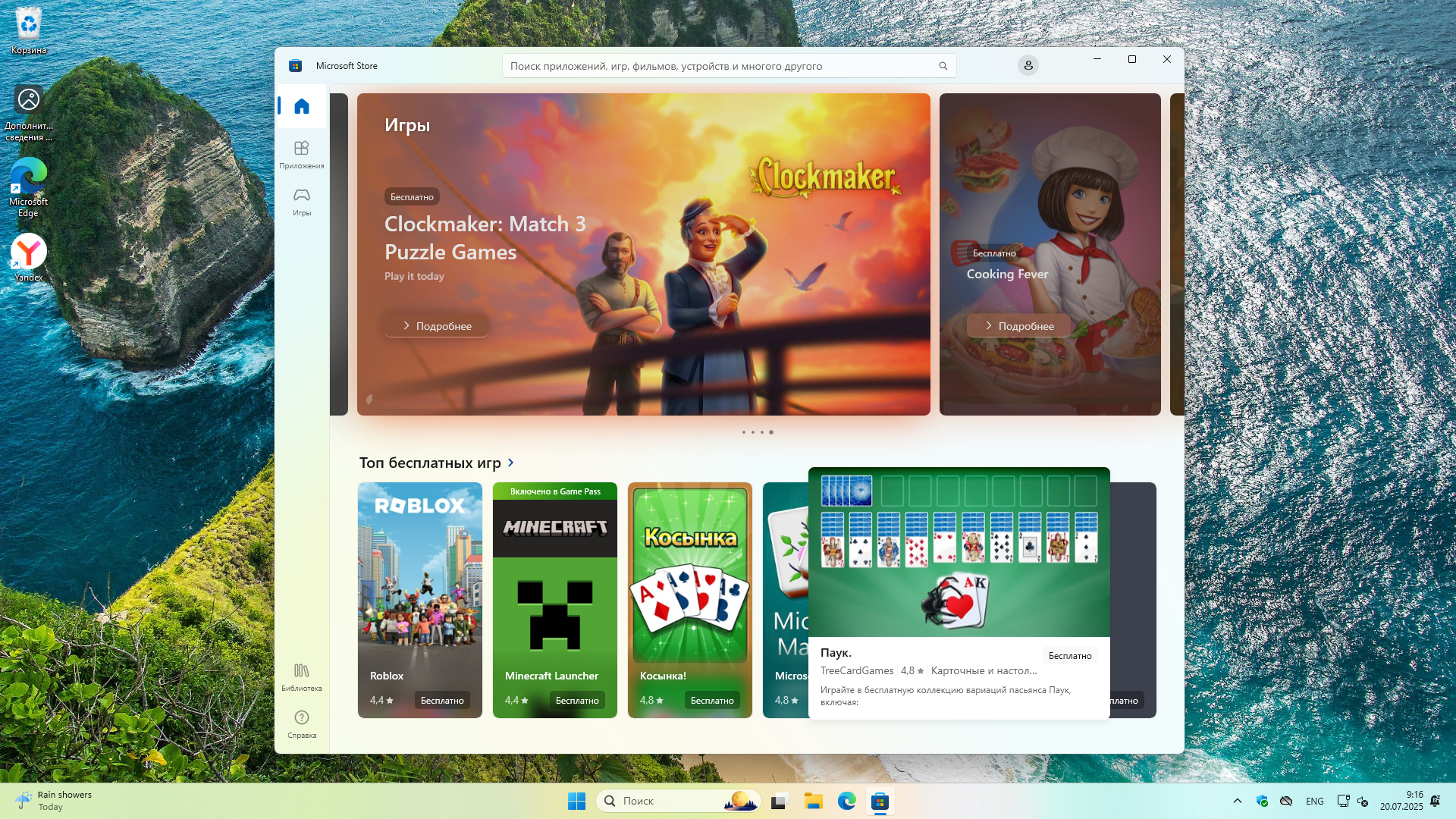This screenshot has height=819, width=1456.
Task: Click Бесплатно button on Паук card
Action: 1069,656
